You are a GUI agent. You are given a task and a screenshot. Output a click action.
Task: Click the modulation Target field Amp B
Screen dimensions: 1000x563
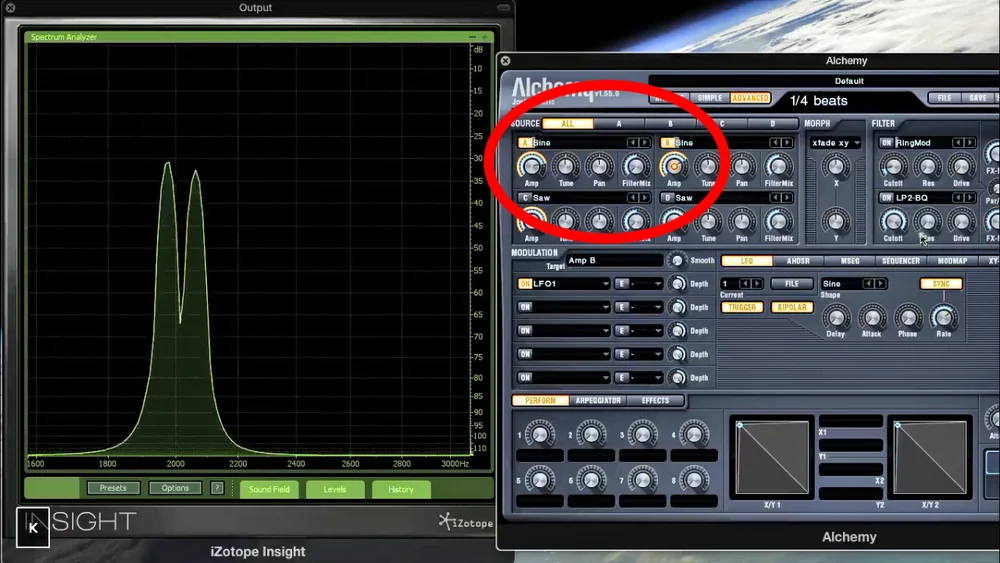(614, 260)
